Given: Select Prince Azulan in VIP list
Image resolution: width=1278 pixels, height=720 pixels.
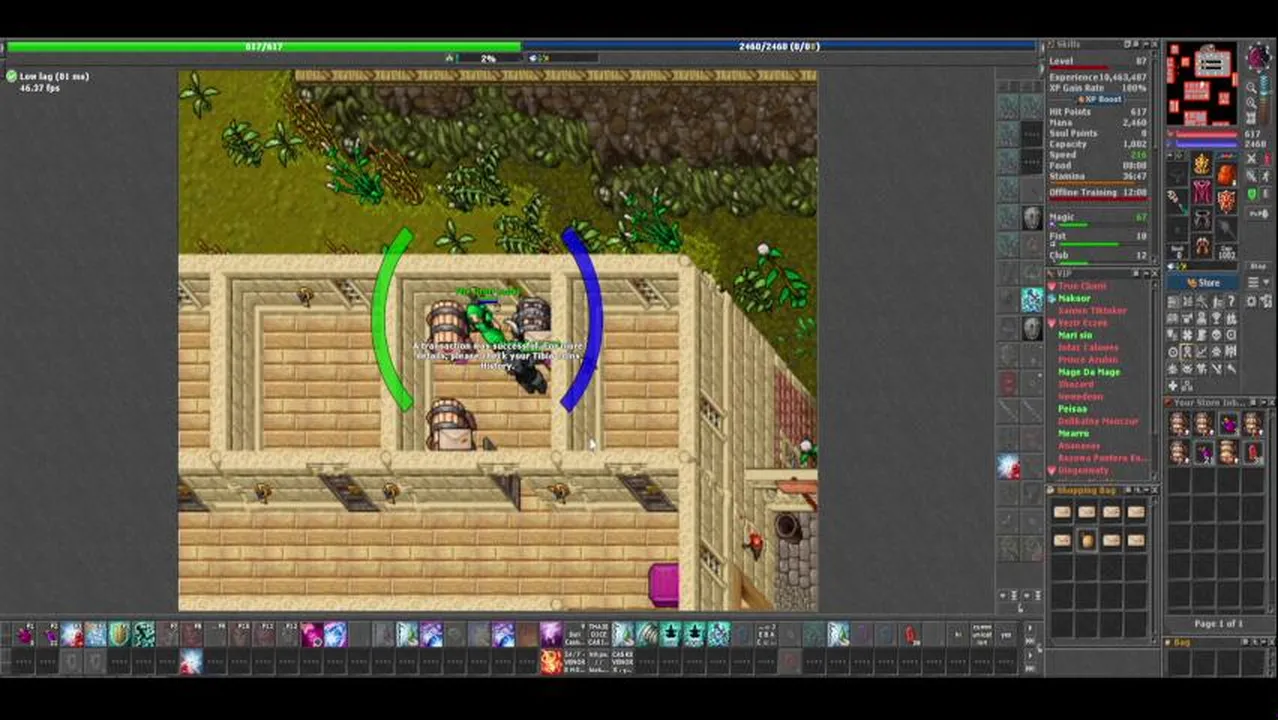Looking at the screenshot, I should [x=1088, y=360].
